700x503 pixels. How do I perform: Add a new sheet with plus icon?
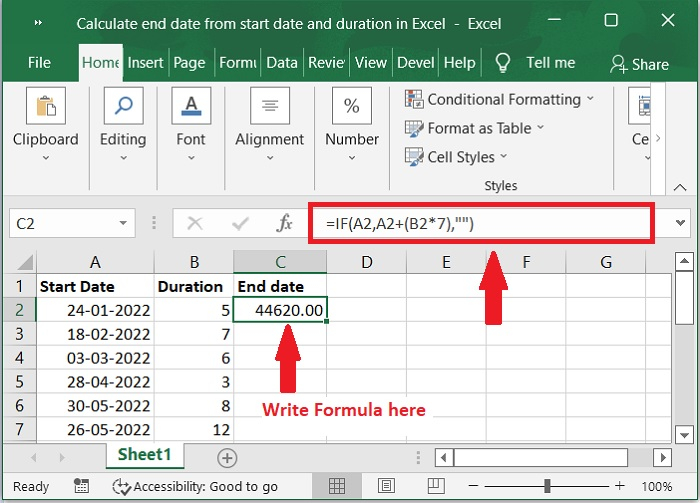click(x=227, y=458)
